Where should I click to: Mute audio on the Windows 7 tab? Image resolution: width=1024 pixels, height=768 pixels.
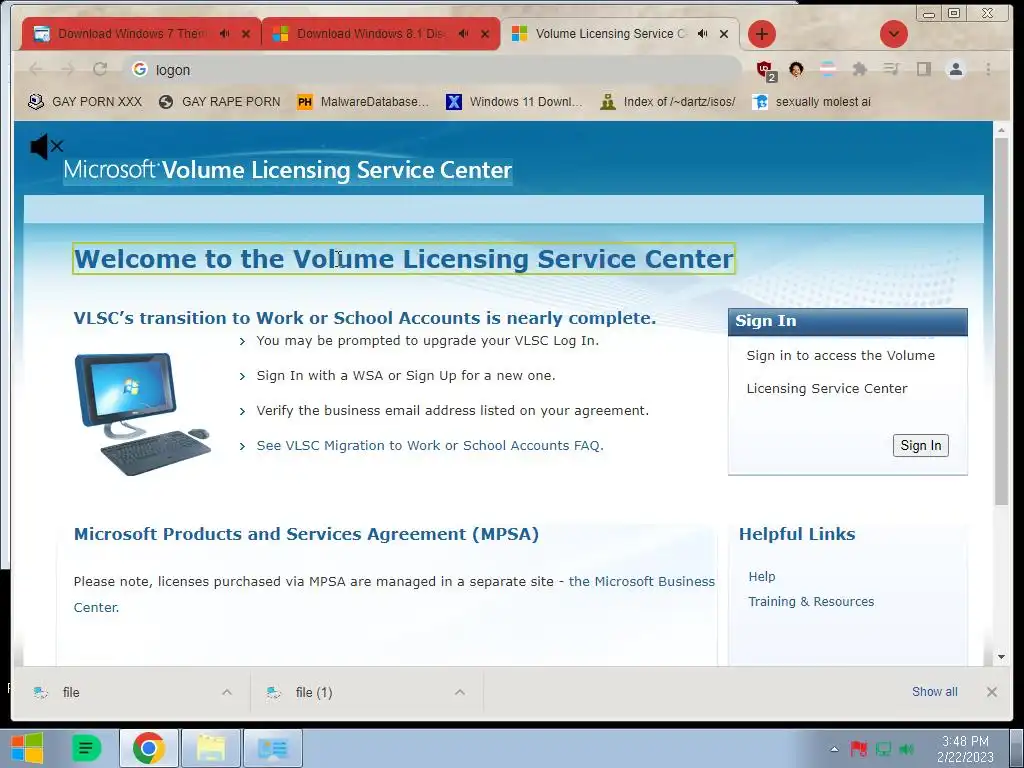(225, 34)
